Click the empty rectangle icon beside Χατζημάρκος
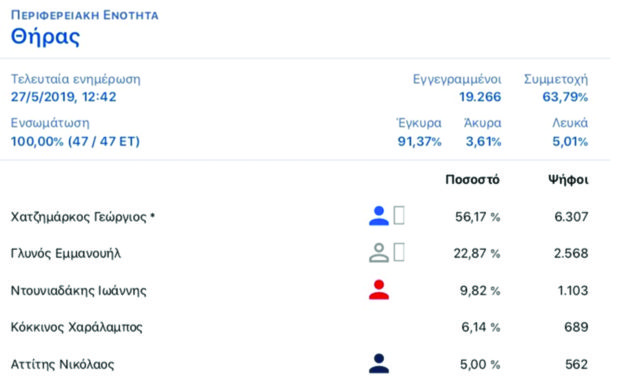Viewport: 620px width, 385px height. 399,215
